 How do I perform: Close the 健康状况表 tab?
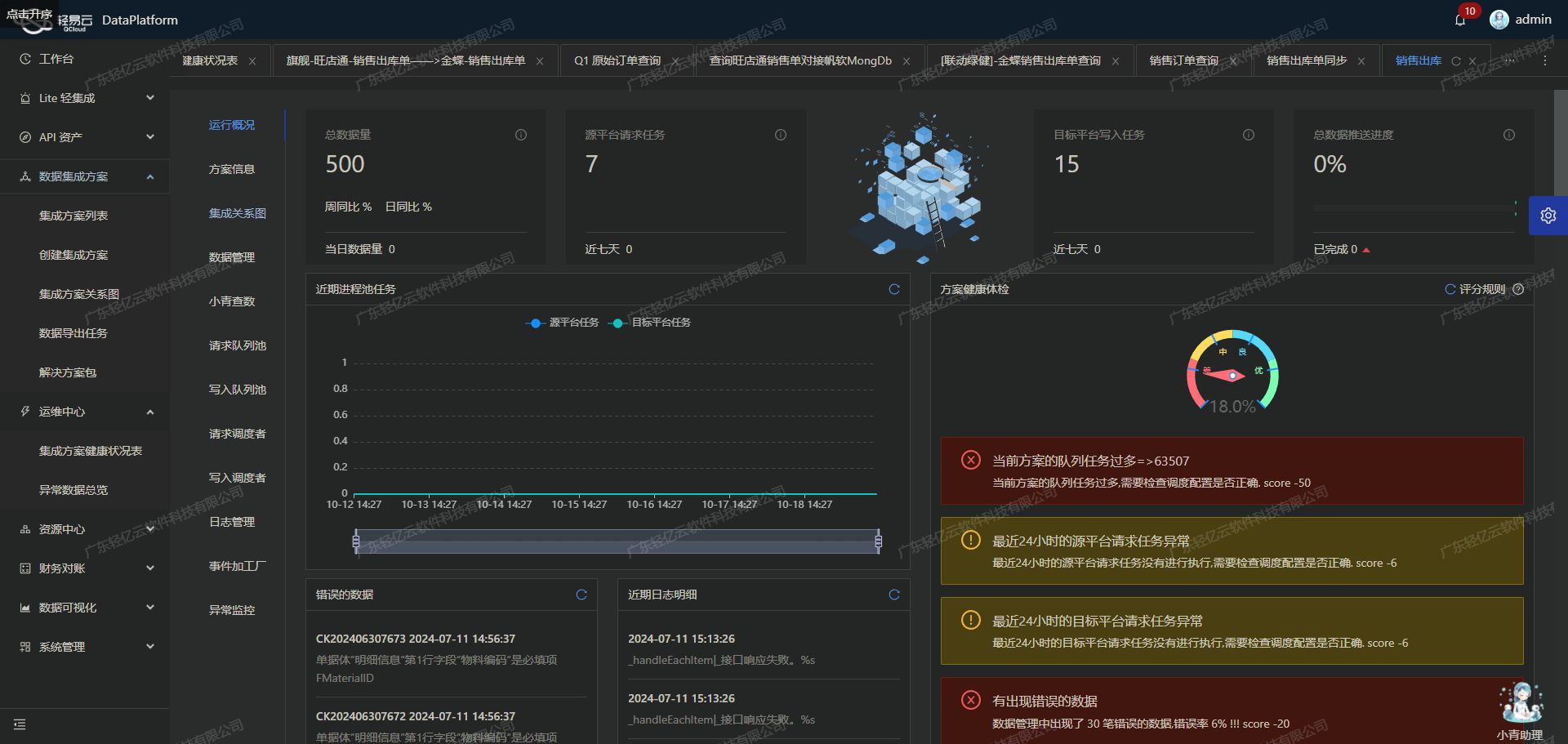pos(252,61)
